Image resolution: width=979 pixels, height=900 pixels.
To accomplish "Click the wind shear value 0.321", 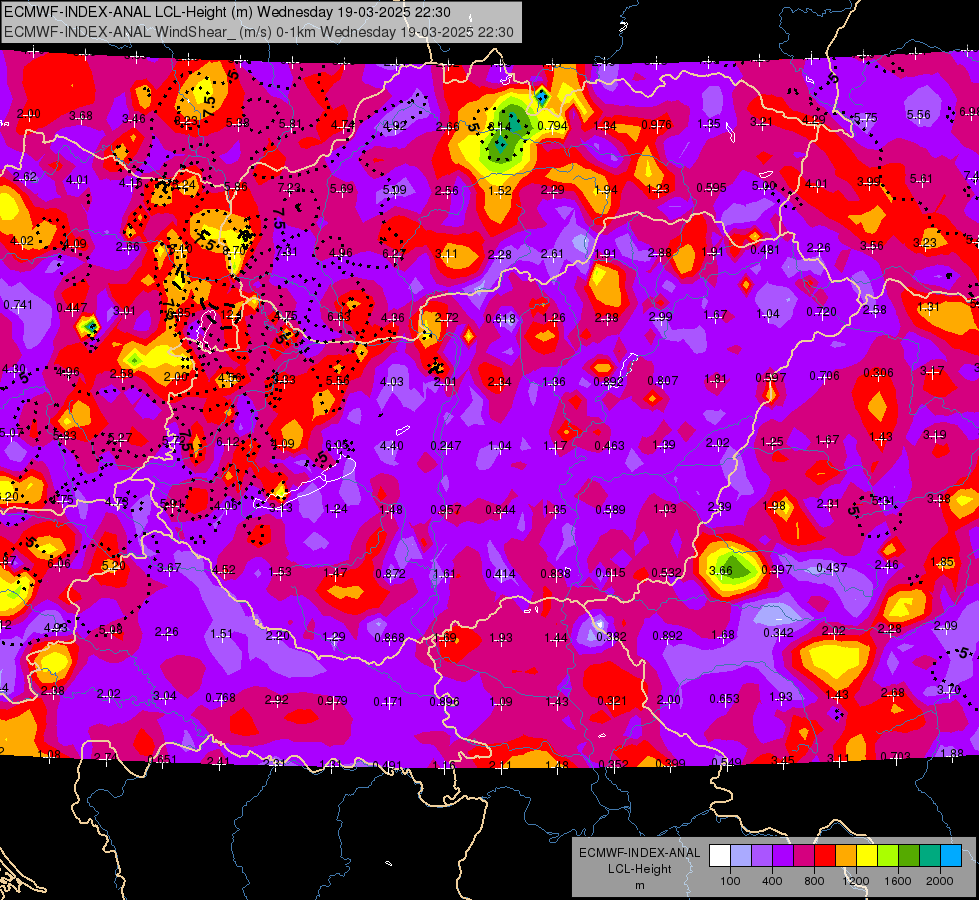I will pos(612,701).
